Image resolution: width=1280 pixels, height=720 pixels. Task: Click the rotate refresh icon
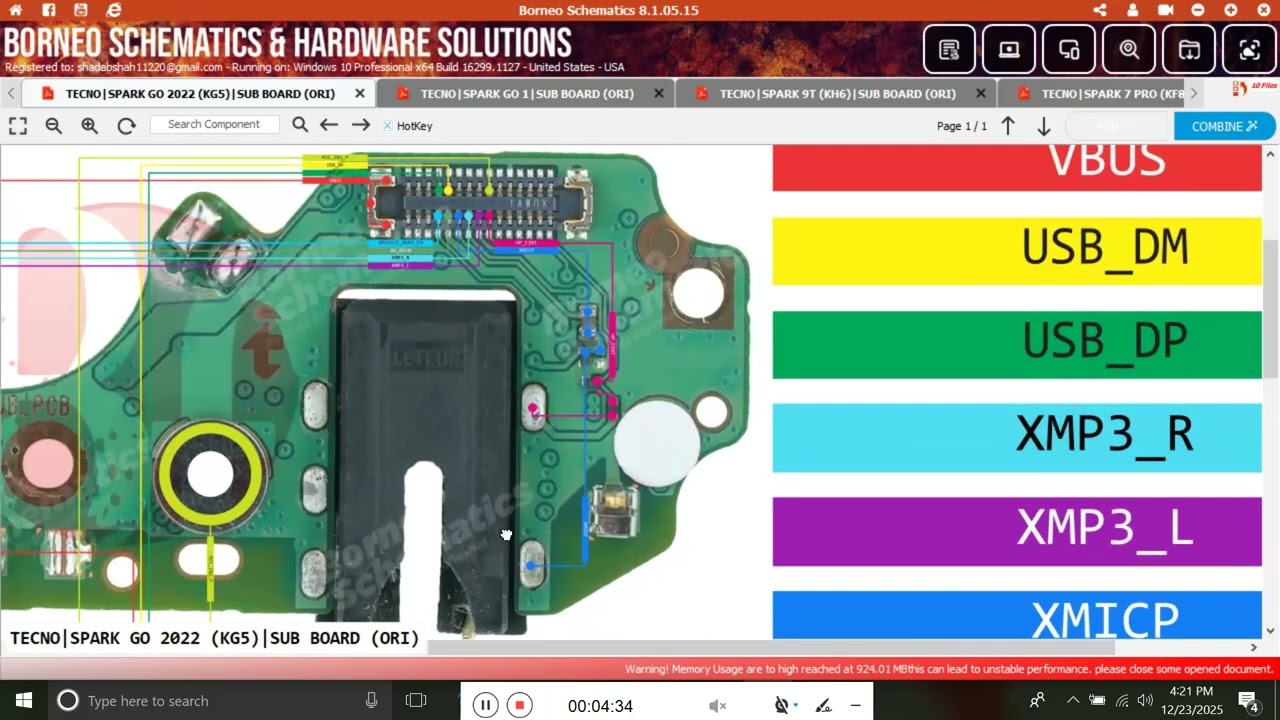tap(126, 126)
